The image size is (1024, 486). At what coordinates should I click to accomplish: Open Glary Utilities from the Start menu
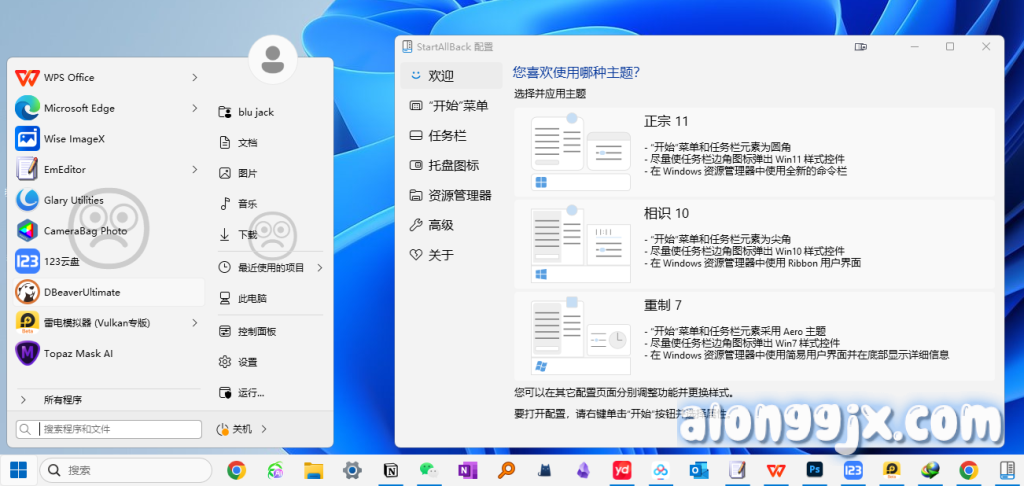108,201
